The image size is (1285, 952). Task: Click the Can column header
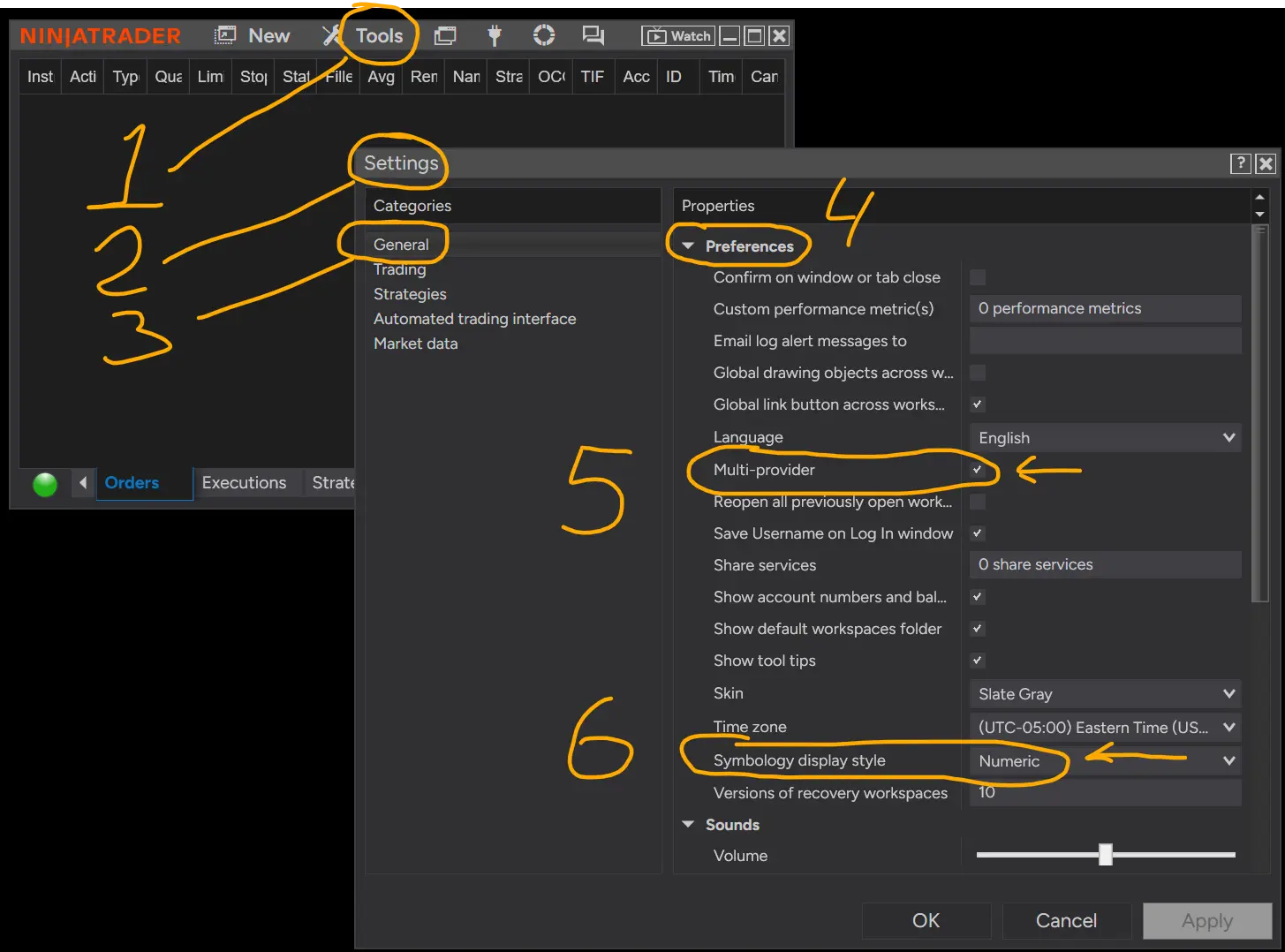point(764,77)
